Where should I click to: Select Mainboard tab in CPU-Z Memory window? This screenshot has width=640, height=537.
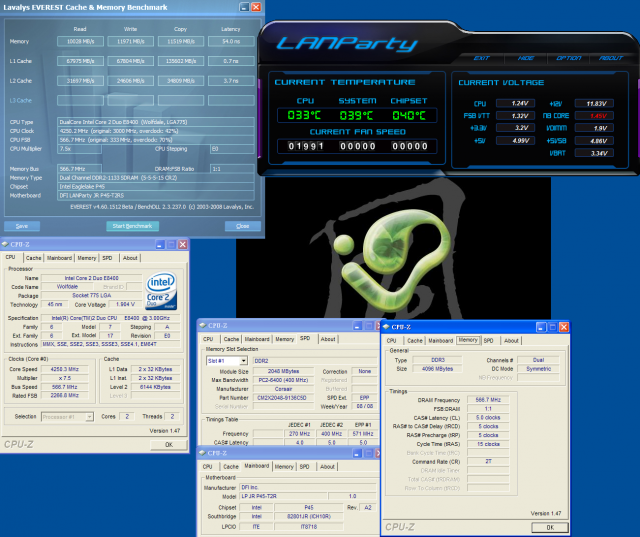(x=440, y=340)
